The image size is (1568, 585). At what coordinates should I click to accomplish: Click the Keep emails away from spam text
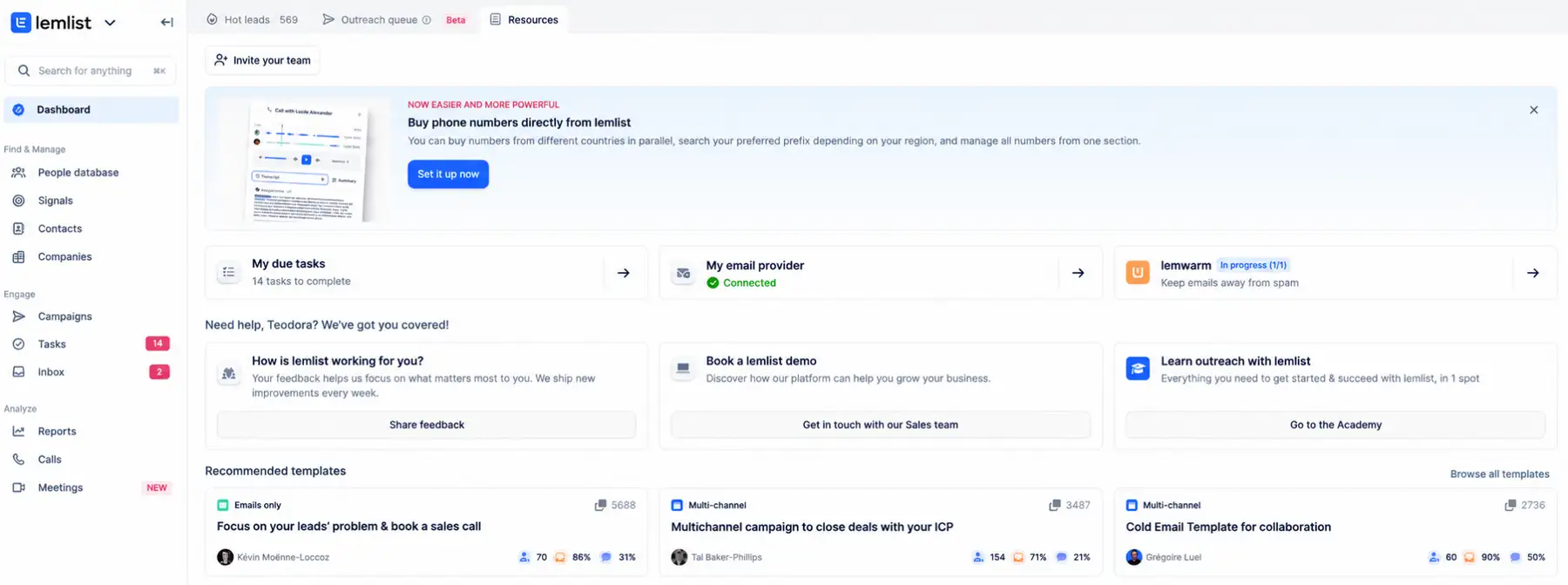(x=1229, y=282)
